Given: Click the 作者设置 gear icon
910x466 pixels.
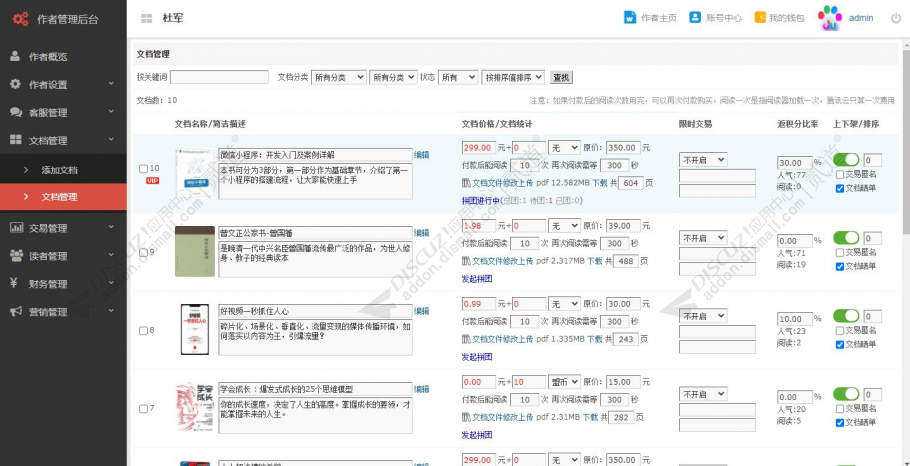Looking at the screenshot, I should (x=16, y=84).
